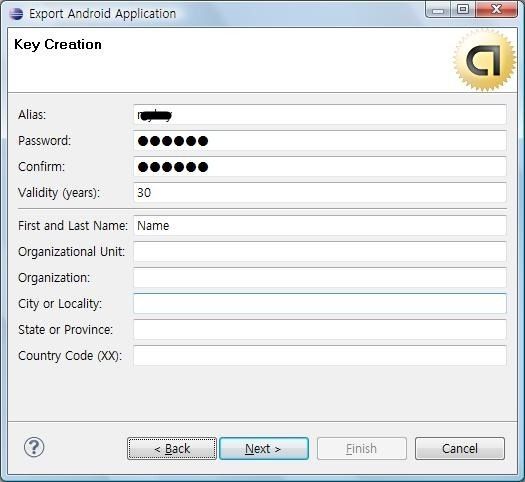Click the 'Organizational Unit:' label
The height and width of the screenshot is (482, 525).
[x=72, y=252]
